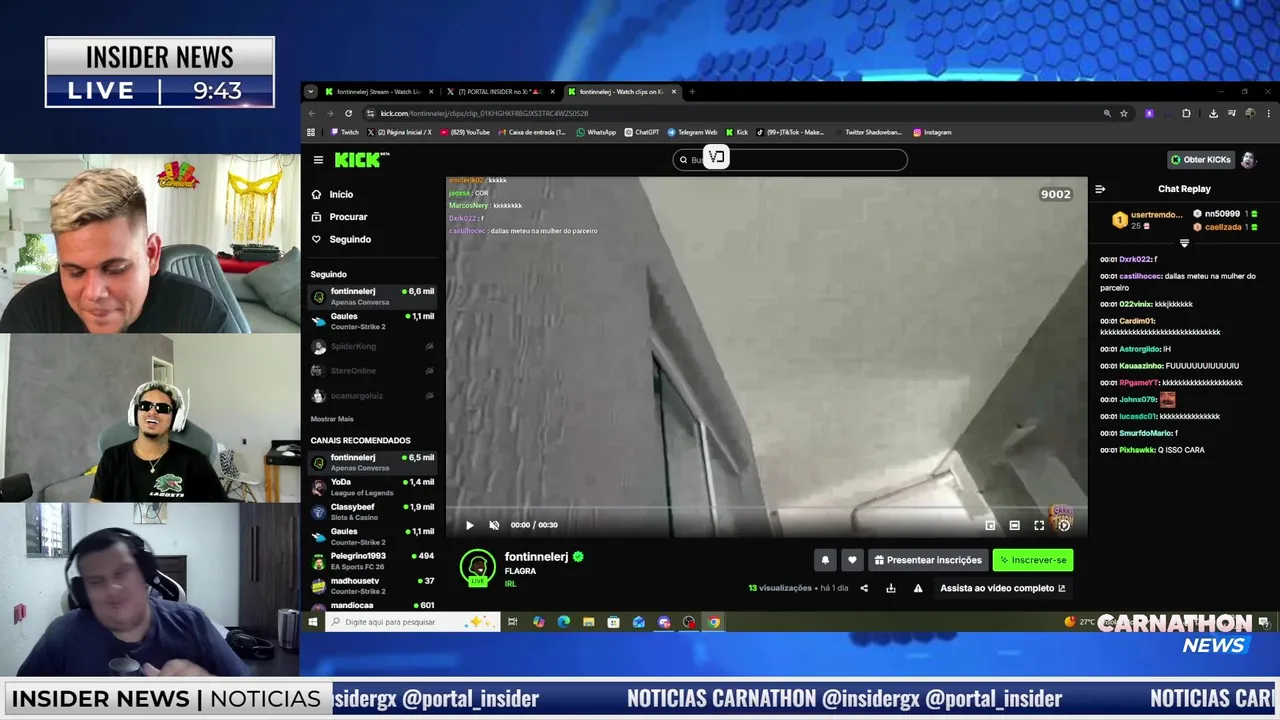
Task: Open the browser apps grid icon
Action: pos(311,132)
